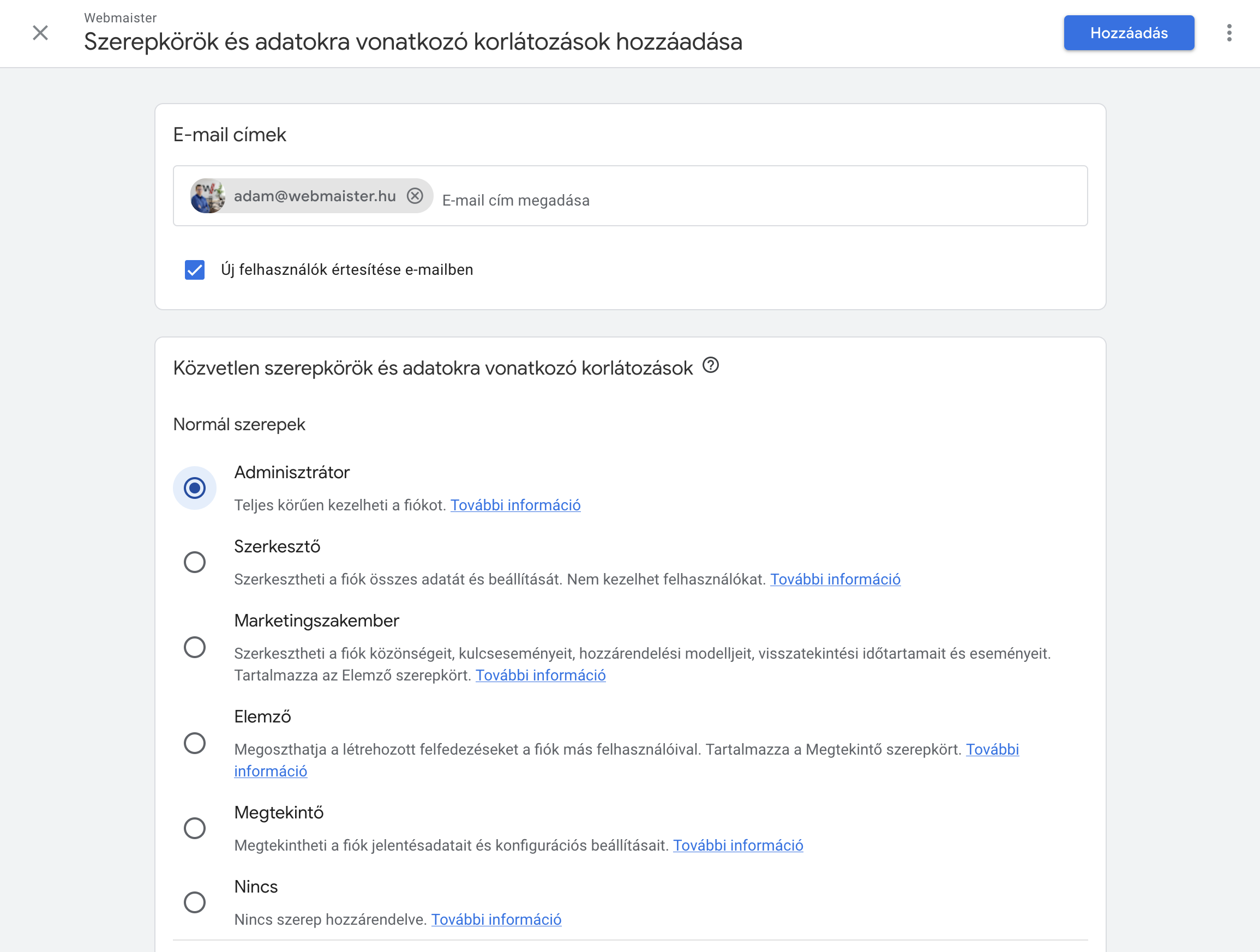
Task: Open További információ link for Szerkesztő
Action: click(x=835, y=579)
